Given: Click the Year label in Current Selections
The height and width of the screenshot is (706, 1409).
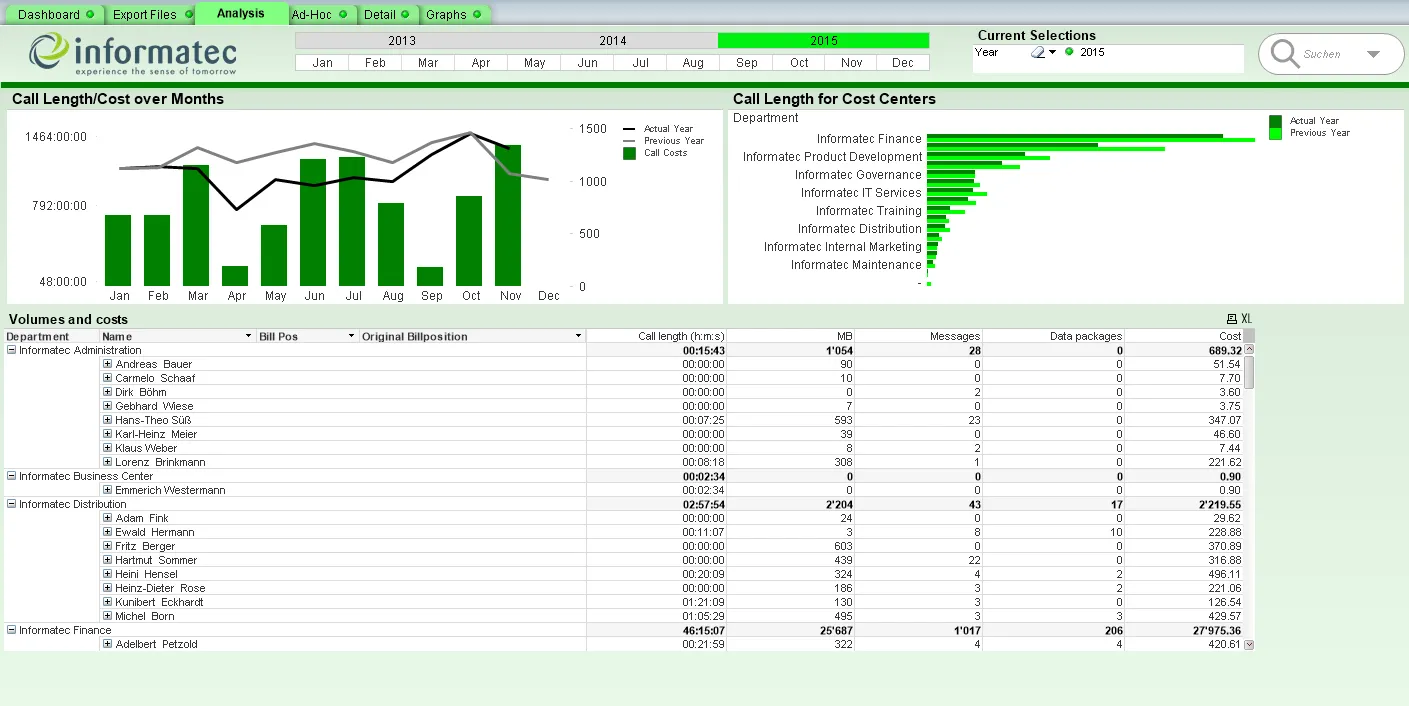Looking at the screenshot, I should point(986,52).
